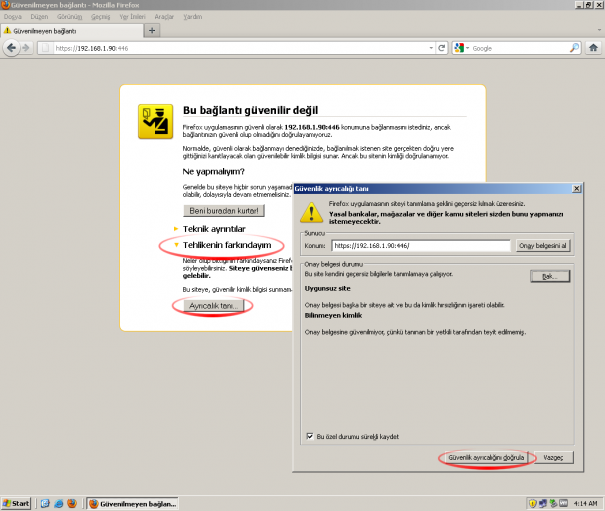This screenshot has width=605, height=511.
Task: Click Show Desktop quick launch icon
Action: coord(45,503)
